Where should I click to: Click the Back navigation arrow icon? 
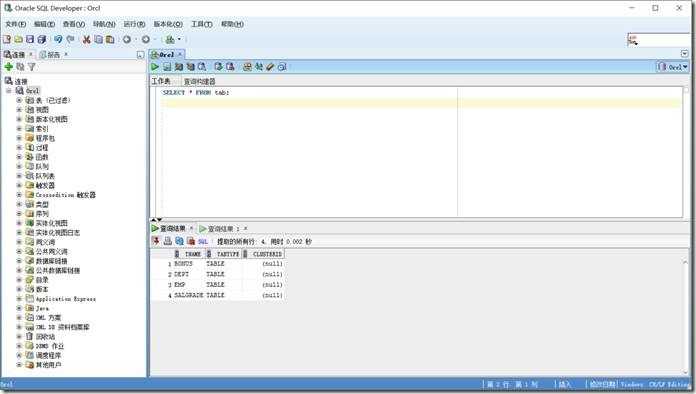[x=127, y=39]
